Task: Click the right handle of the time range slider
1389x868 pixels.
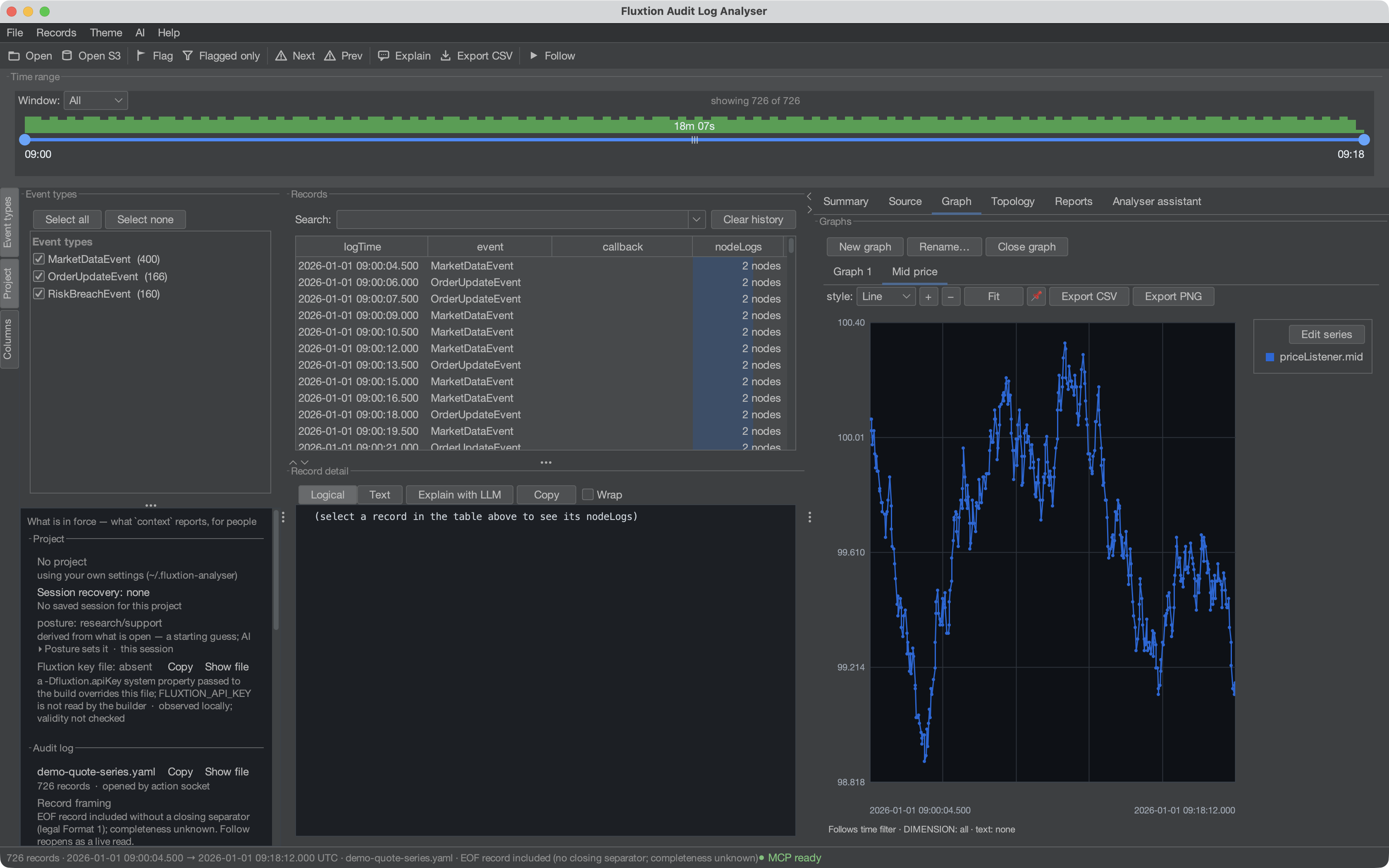Action: click(1364, 140)
